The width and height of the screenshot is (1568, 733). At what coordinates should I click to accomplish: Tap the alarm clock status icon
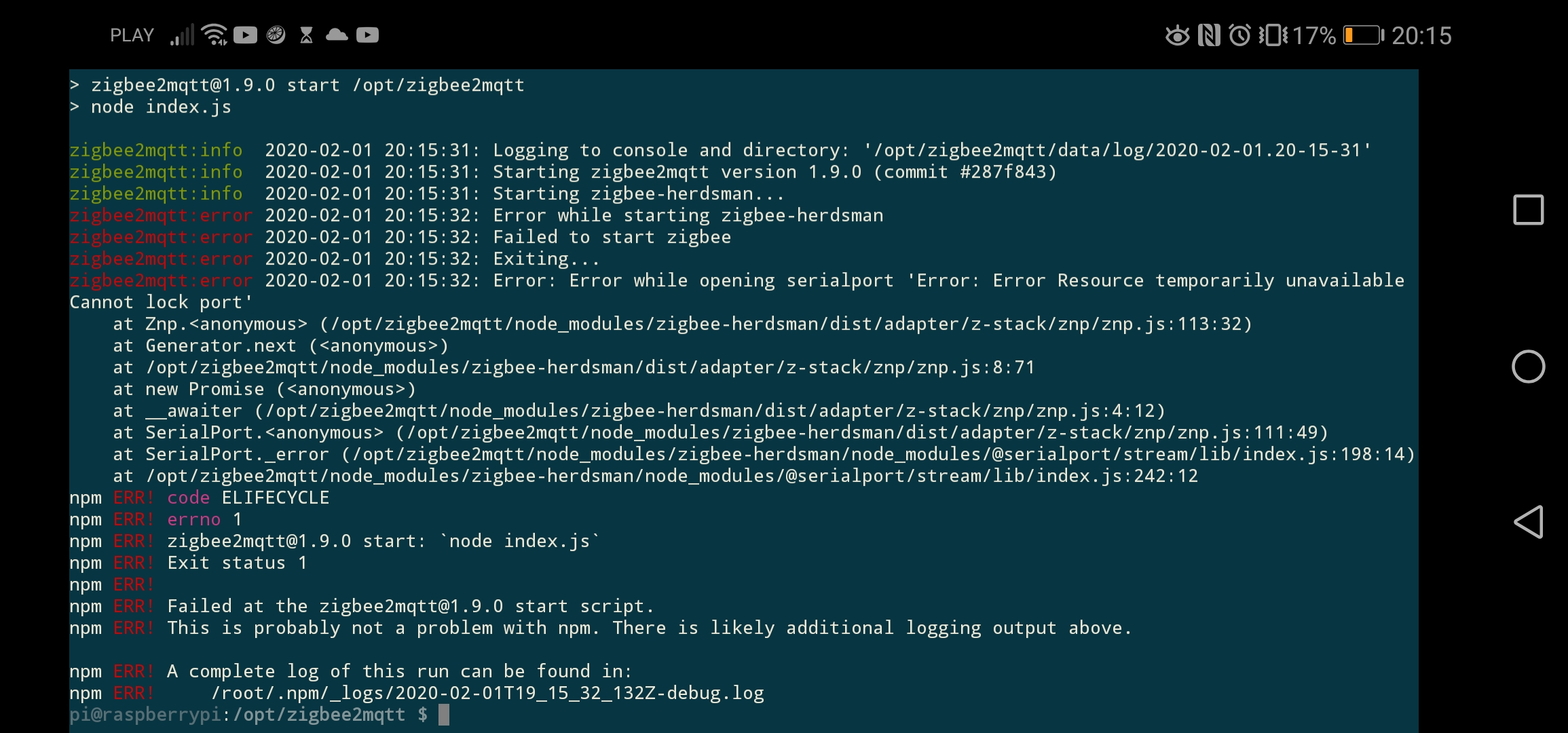pyautogui.click(x=1239, y=35)
